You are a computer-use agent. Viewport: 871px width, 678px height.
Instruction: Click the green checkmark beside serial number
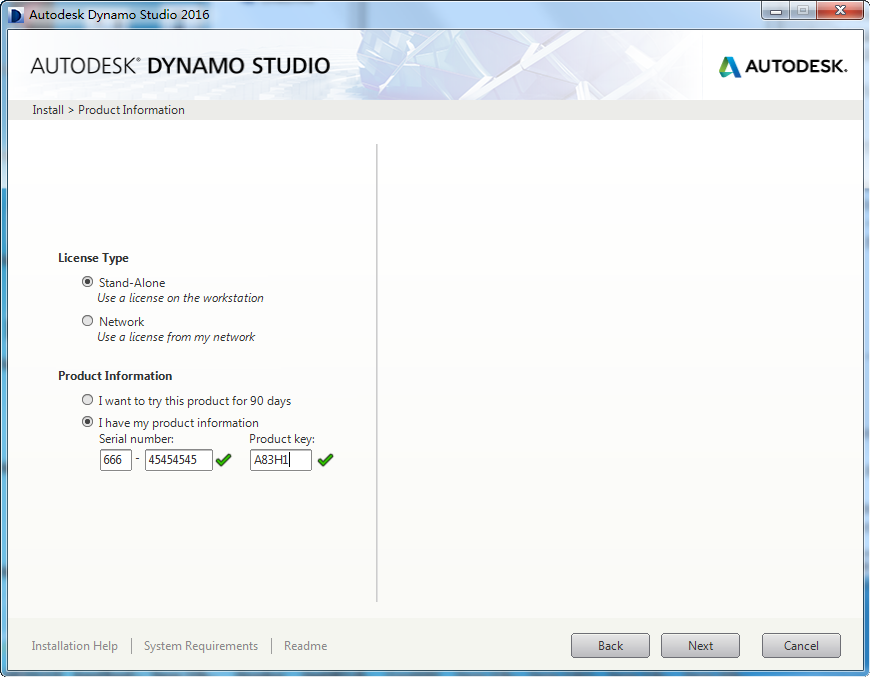click(223, 460)
